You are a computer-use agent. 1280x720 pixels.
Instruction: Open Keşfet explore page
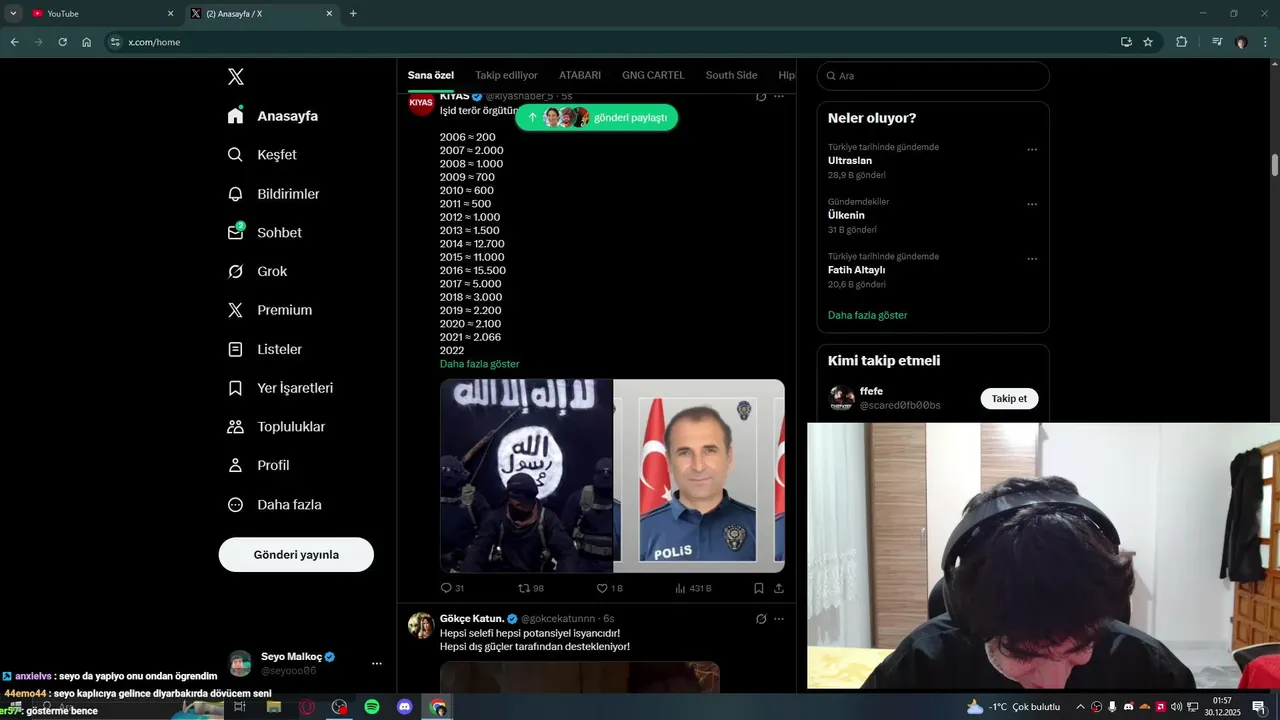click(x=262, y=155)
